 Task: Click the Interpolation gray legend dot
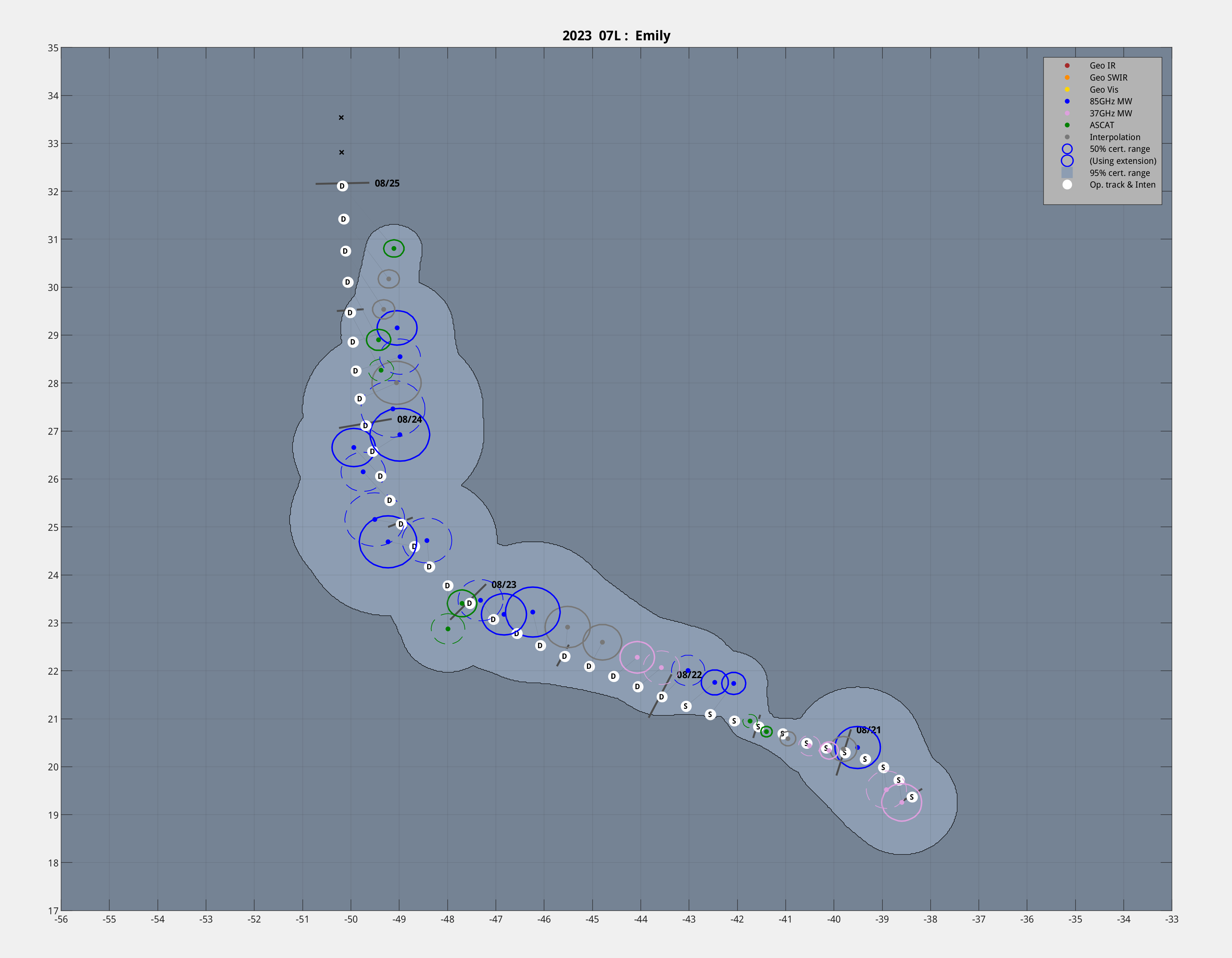tap(1067, 137)
